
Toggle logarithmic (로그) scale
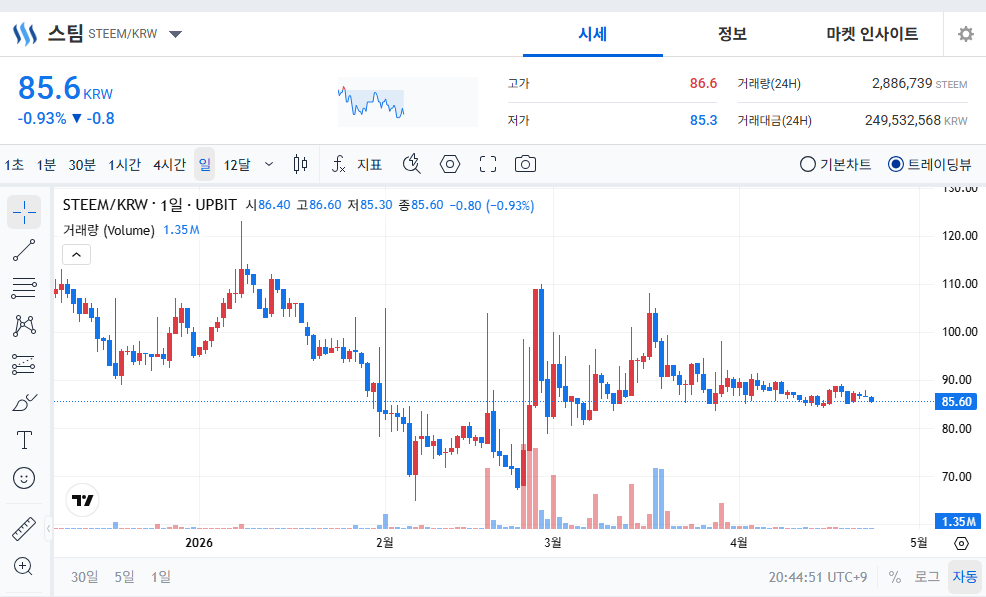927,577
